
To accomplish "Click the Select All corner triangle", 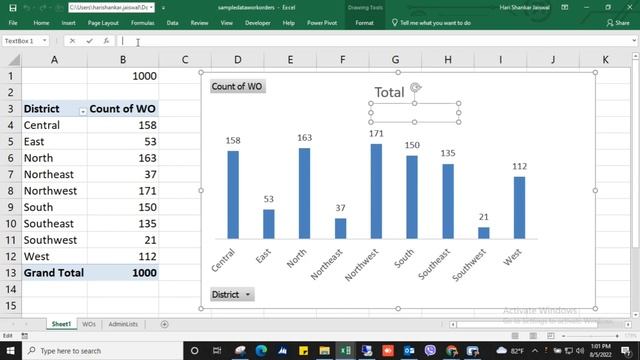I will click(x=14, y=60).
